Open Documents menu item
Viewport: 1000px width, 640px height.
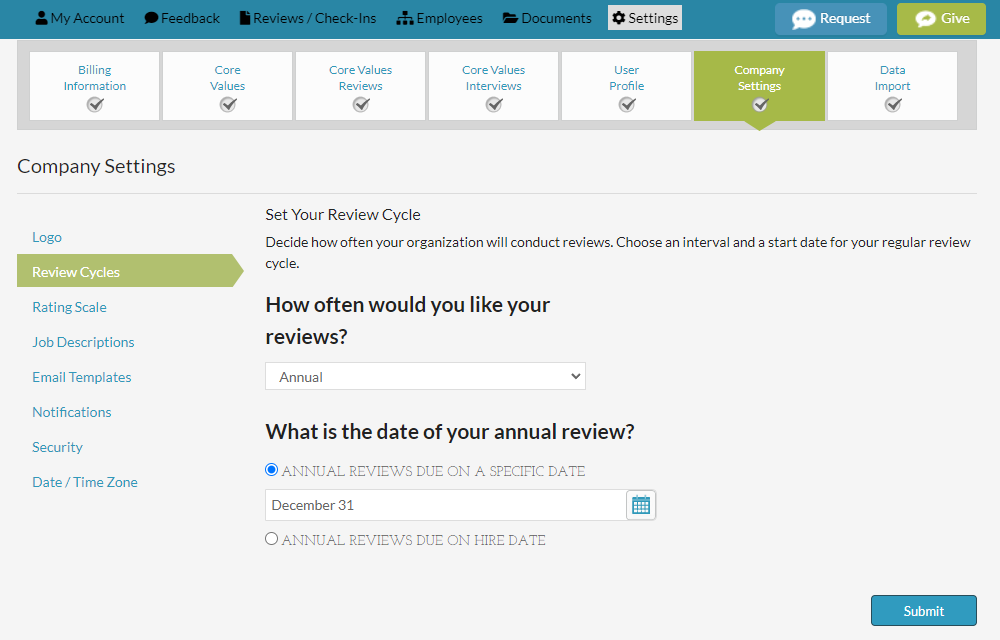click(547, 18)
